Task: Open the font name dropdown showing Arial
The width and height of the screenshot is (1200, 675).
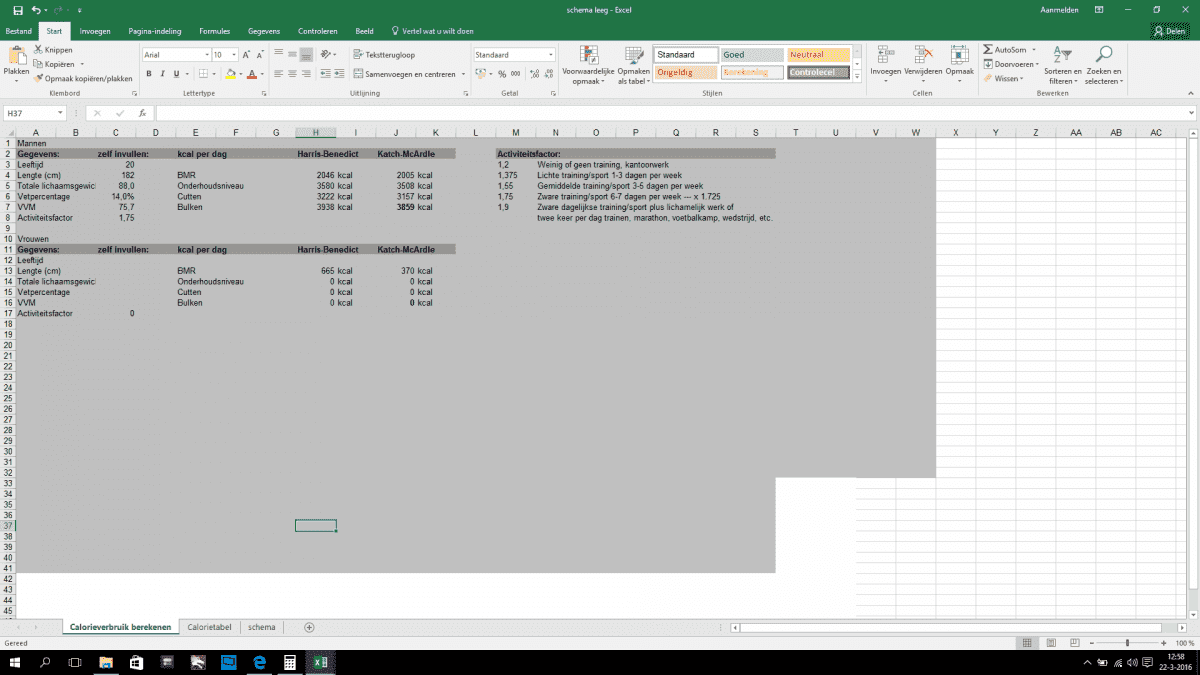Action: coord(174,55)
